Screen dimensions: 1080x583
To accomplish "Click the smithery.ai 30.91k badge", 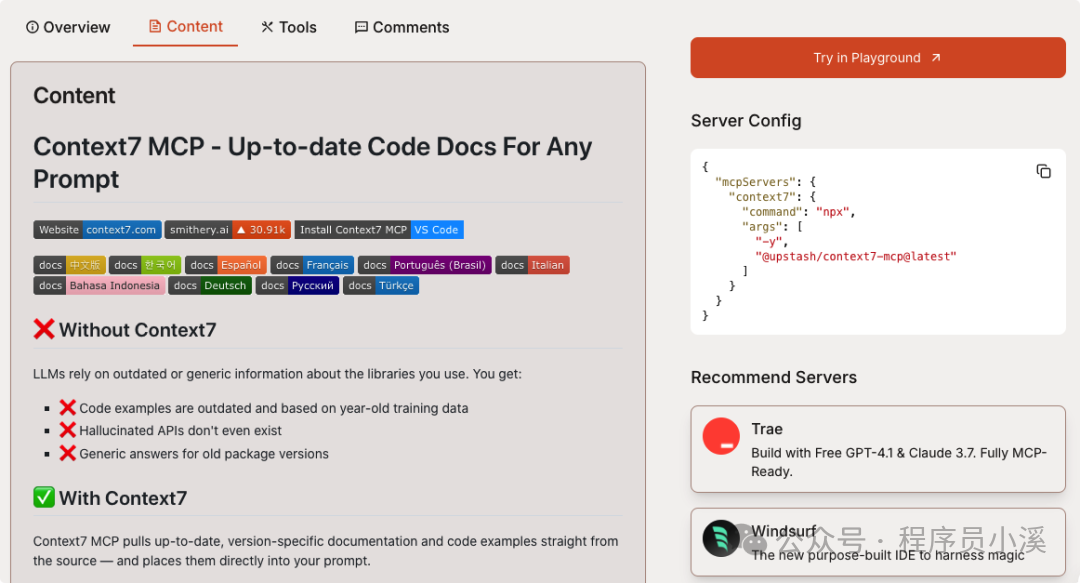I will click(227, 230).
